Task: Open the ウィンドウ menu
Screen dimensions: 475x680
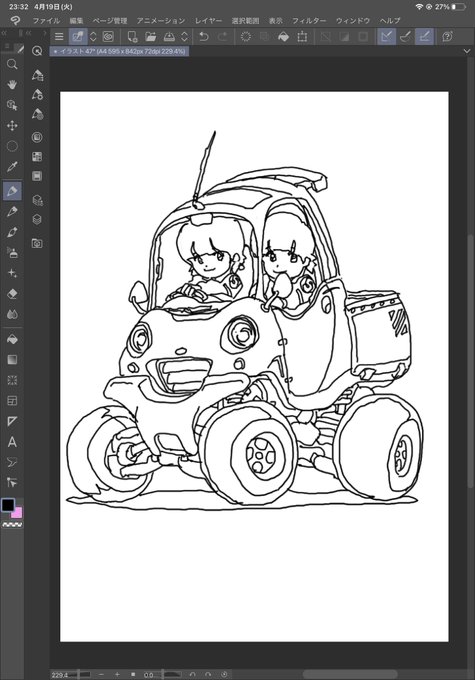Action: 353,20
